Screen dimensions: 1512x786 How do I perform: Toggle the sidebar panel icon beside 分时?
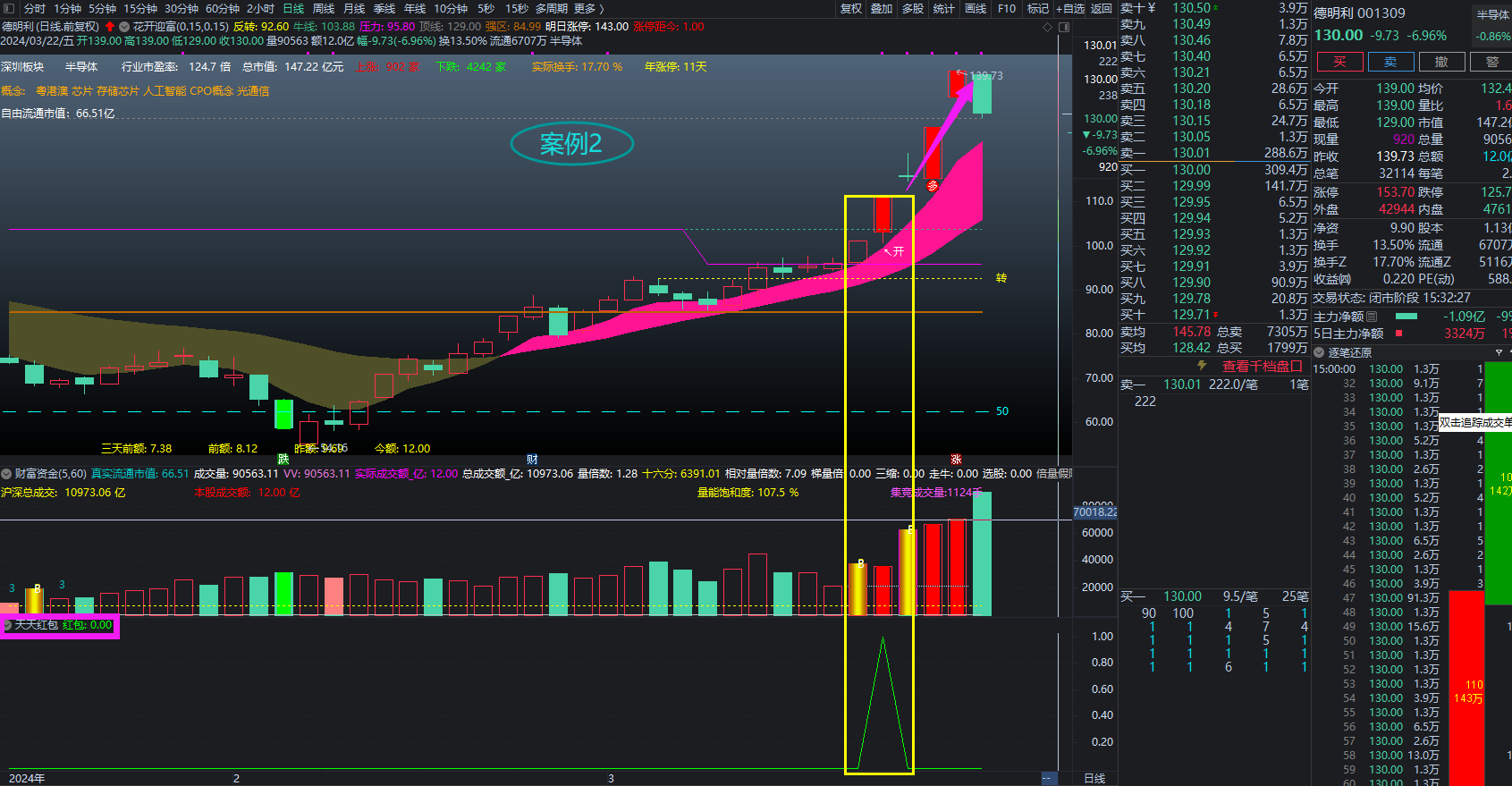[11, 8]
